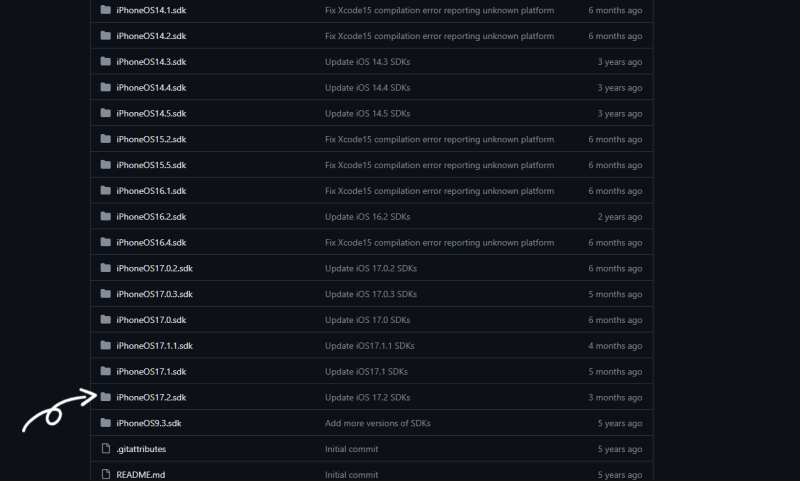Click folder icon next to iPhoneOS15.2.sdk

[105, 139]
